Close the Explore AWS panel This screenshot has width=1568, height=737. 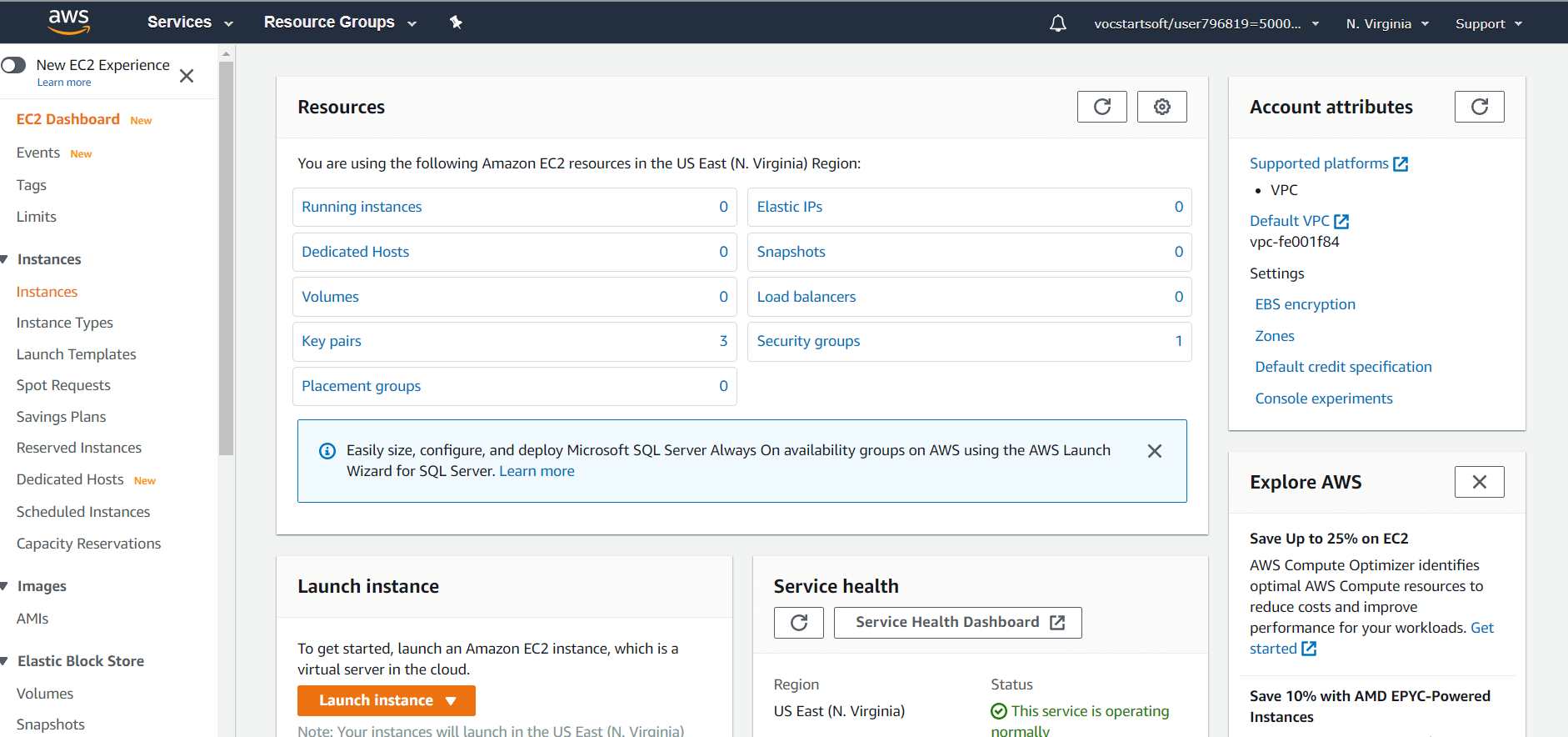(1479, 482)
